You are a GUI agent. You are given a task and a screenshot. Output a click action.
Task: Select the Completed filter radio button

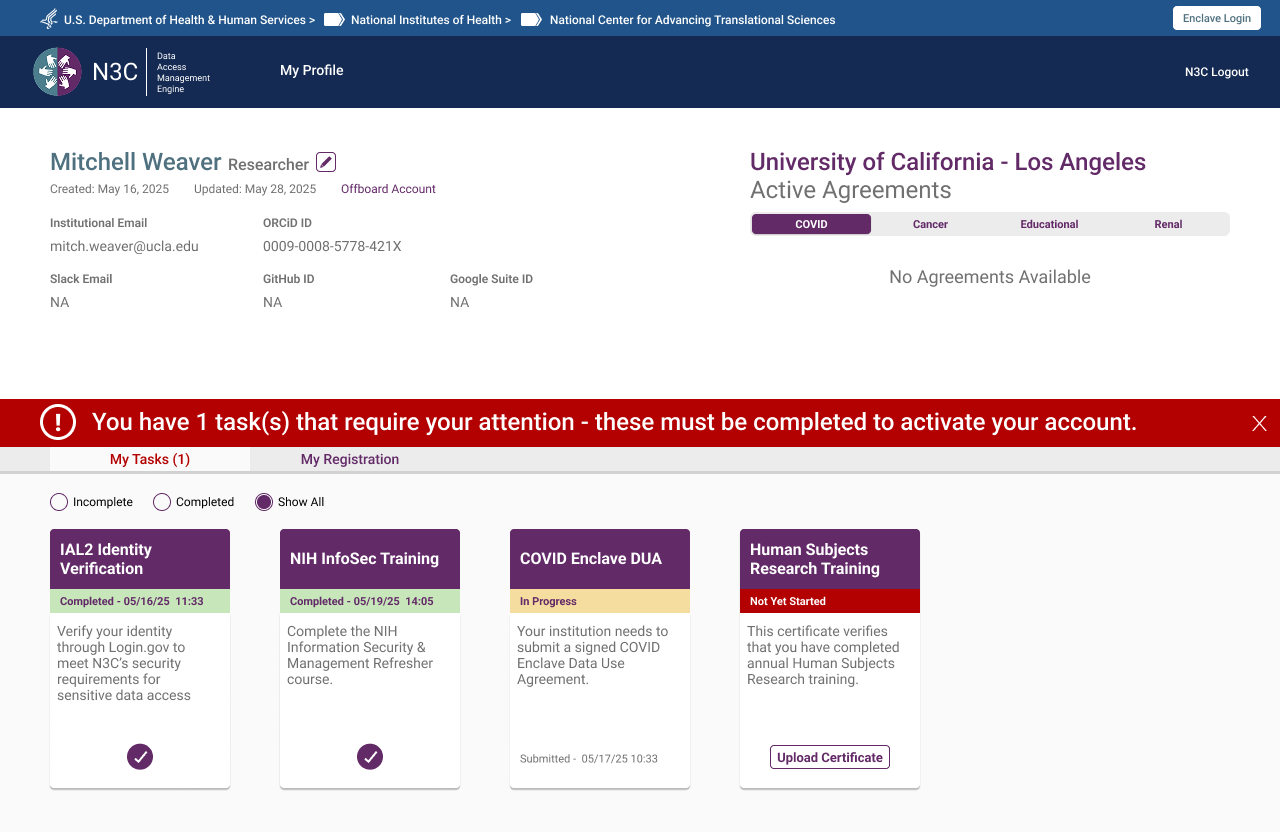coord(161,502)
